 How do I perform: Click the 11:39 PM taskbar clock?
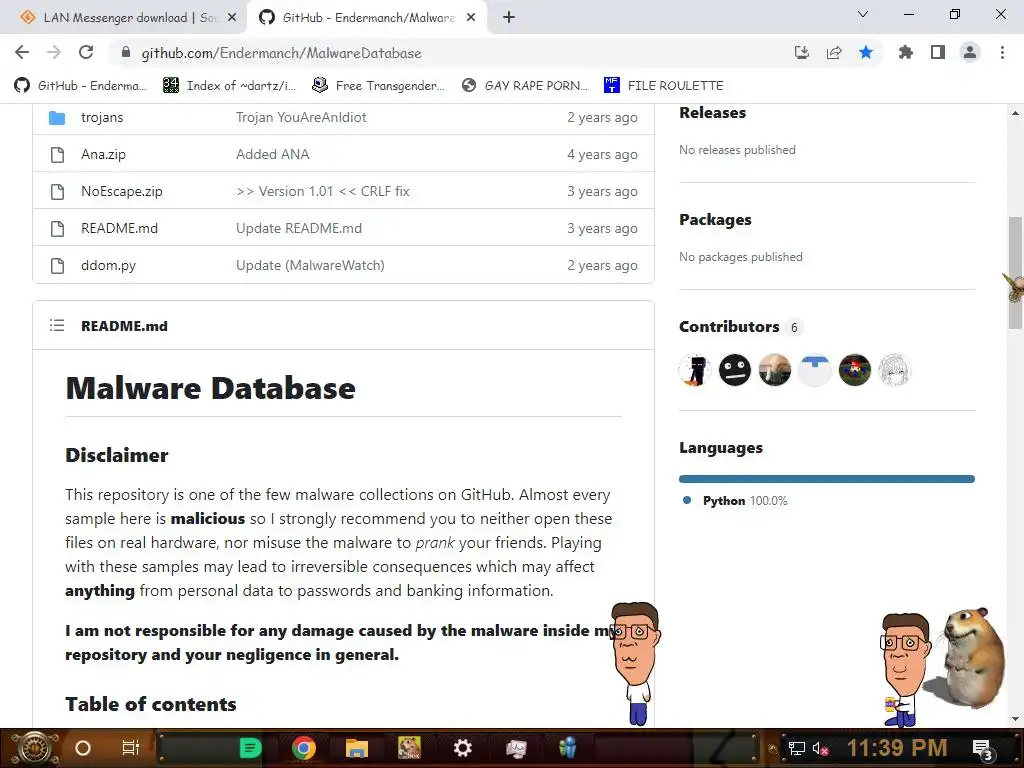(x=897, y=748)
